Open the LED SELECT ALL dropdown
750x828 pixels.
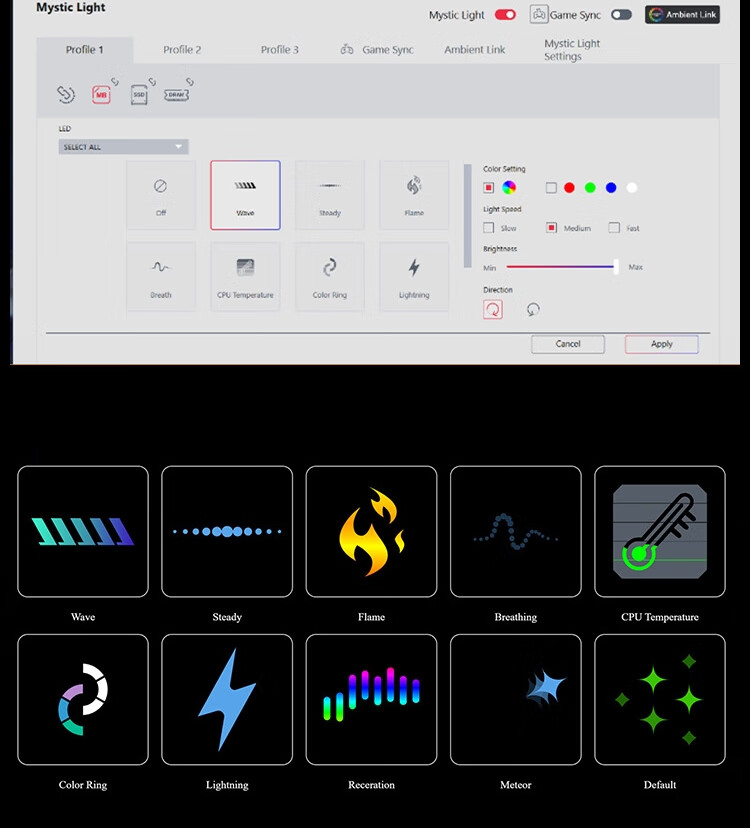[123, 147]
